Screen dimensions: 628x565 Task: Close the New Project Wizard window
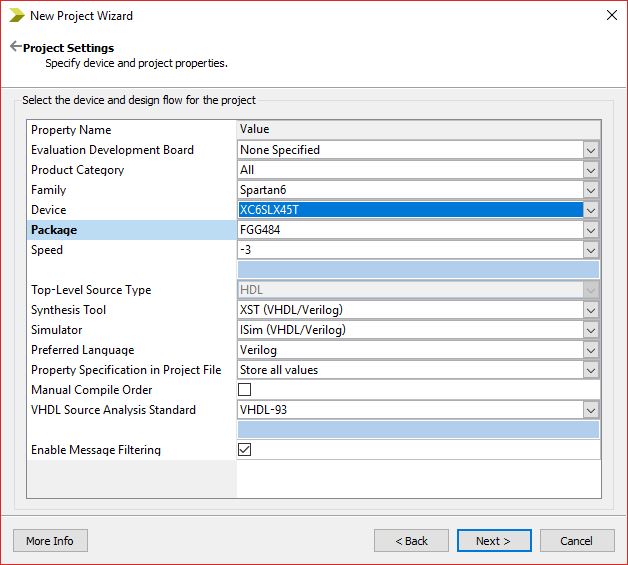pyautogui.click(x=611, y=15)
